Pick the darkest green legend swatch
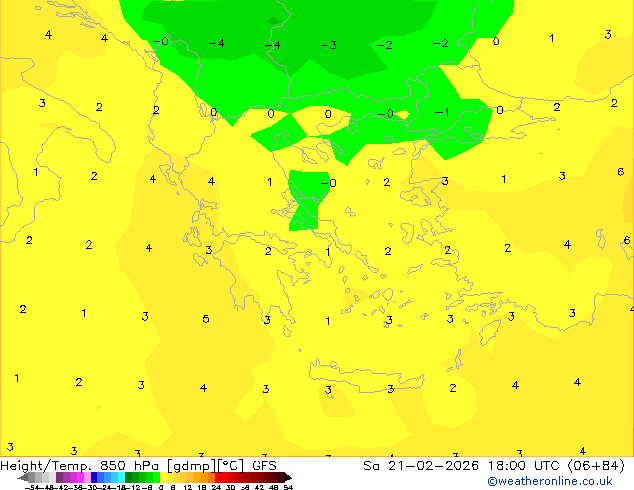Image resolution: width=634 pixels, height=490 pixels. pyautogui.click(x=128, y=477)
